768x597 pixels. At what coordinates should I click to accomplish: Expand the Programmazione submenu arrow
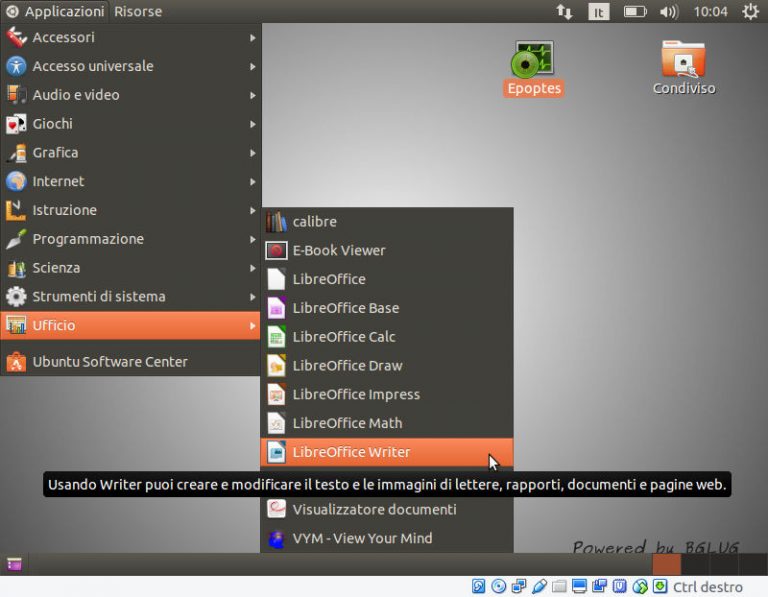coord(252,239)
